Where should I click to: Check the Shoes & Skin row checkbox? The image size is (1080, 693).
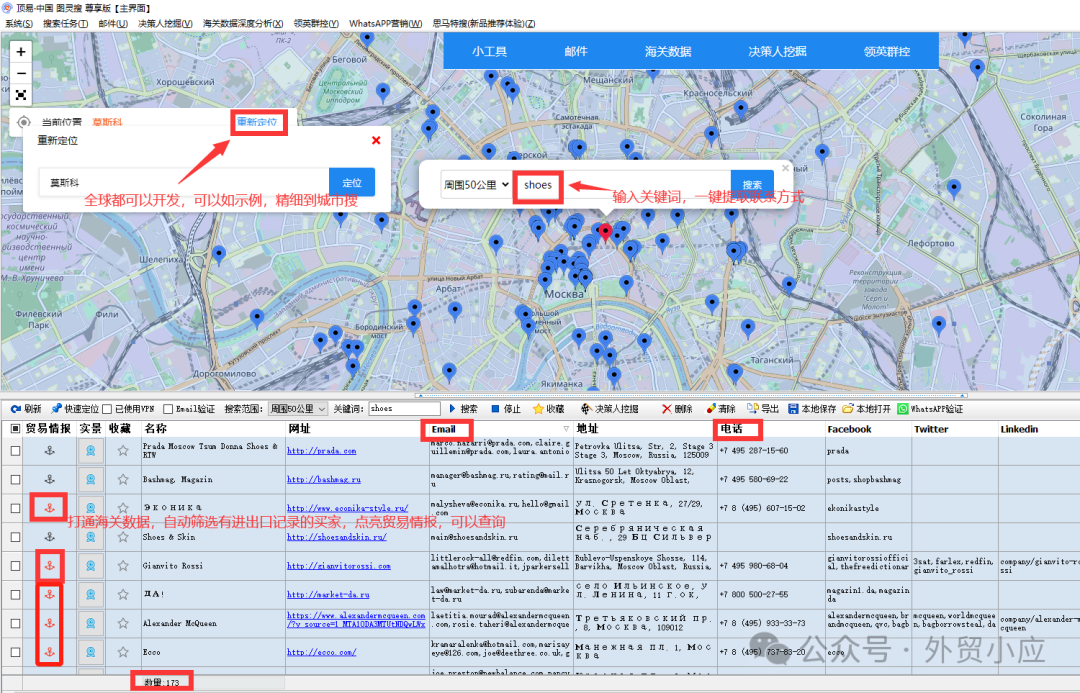pyautogui.click(x=15, y=537)
